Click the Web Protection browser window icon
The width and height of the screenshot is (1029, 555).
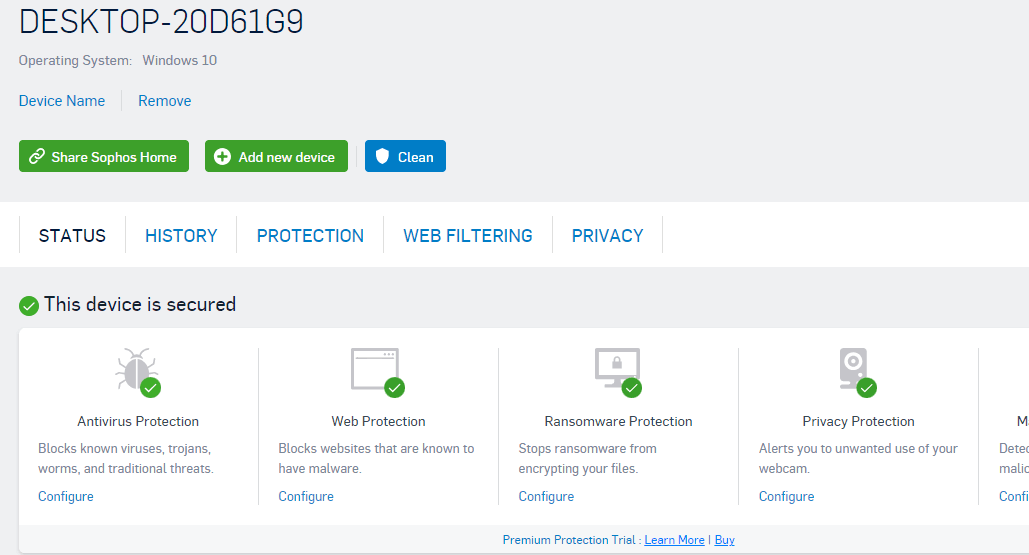(376, 371)
